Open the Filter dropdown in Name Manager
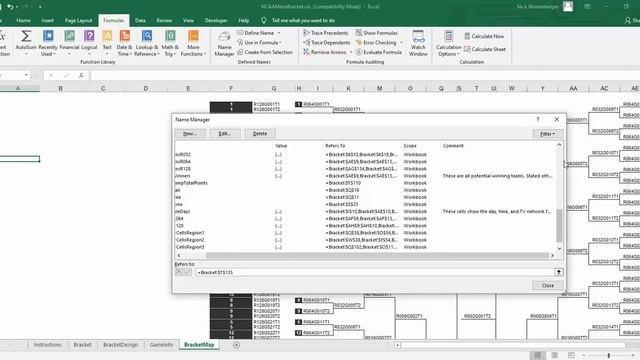Screen dimensions: 640x360 (548, 134)
